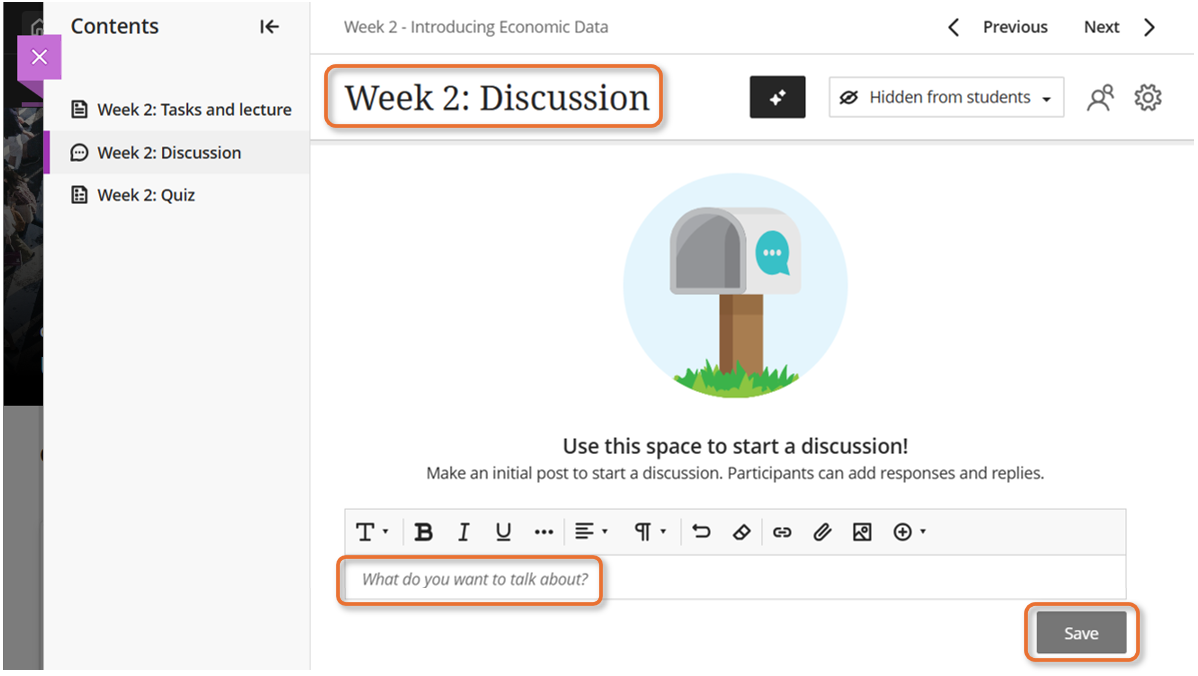Open Week 2: Tasks and lecture
This screenshot has height=676, width=1198.
(194, 110)
